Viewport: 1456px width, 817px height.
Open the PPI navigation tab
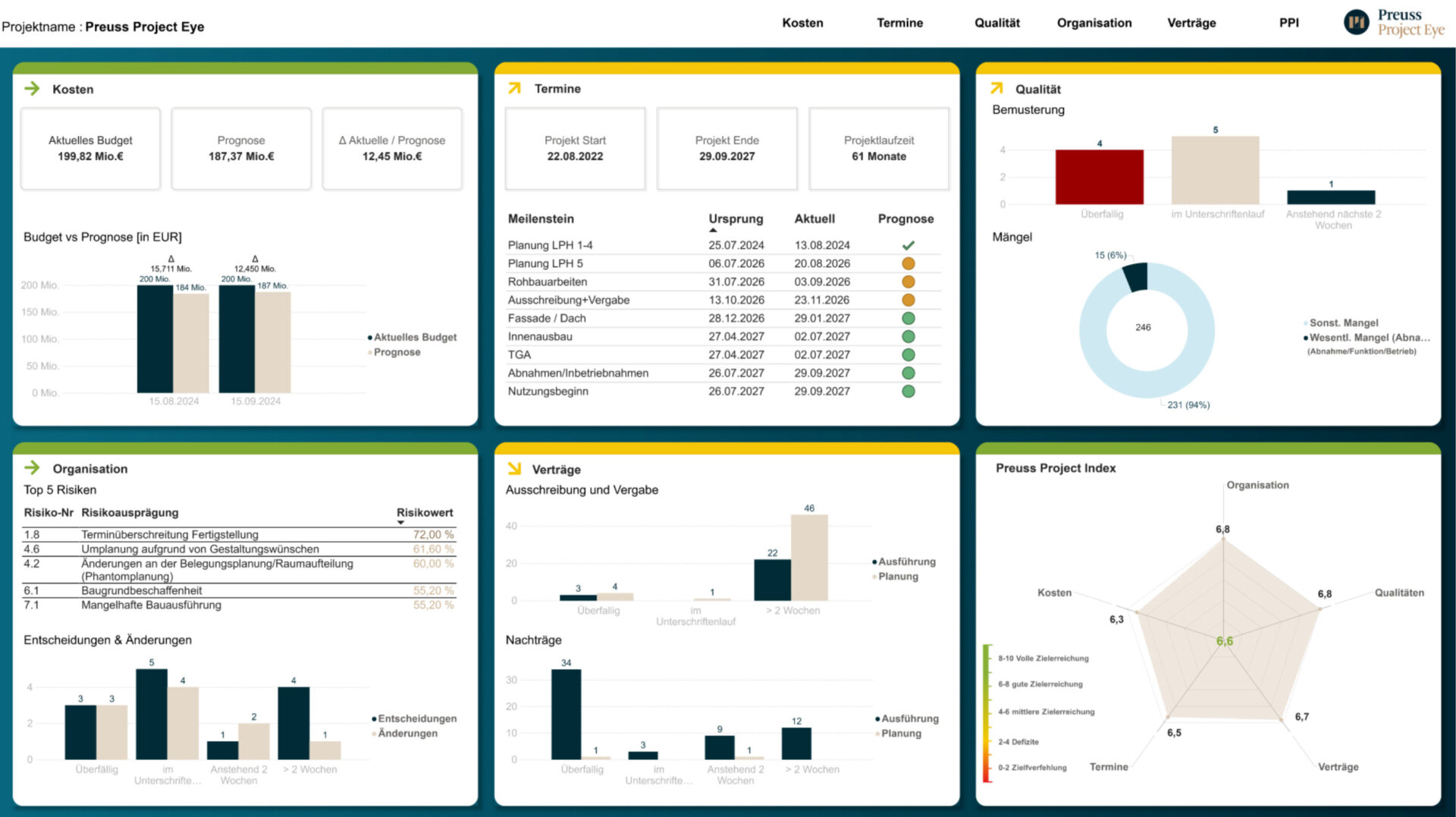tap(1288, 23)
